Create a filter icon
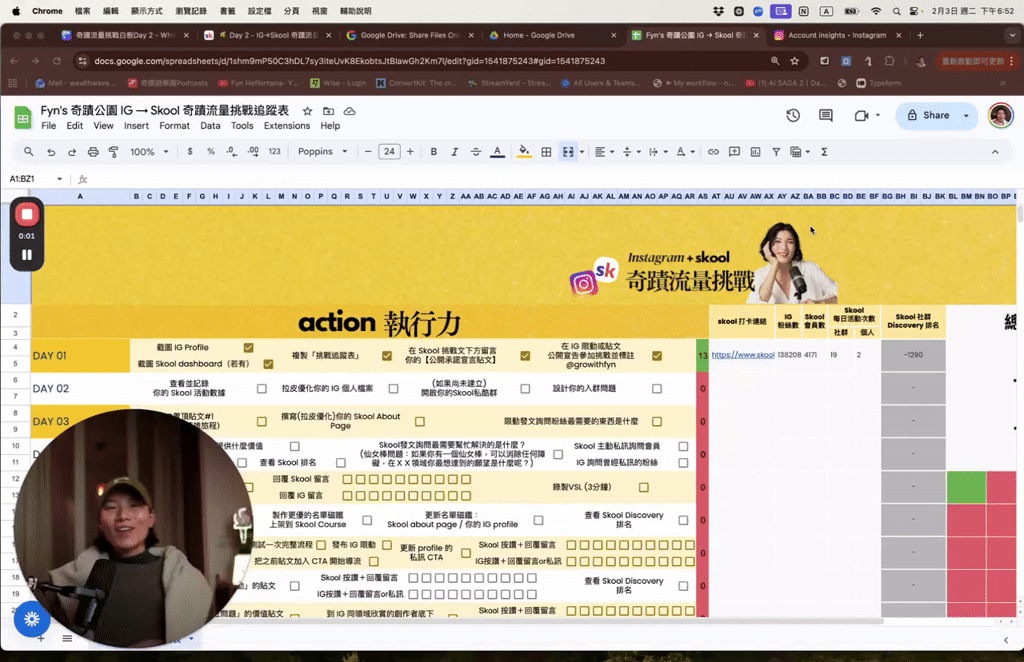This screenshot has height=662, width=1024. 776,151
